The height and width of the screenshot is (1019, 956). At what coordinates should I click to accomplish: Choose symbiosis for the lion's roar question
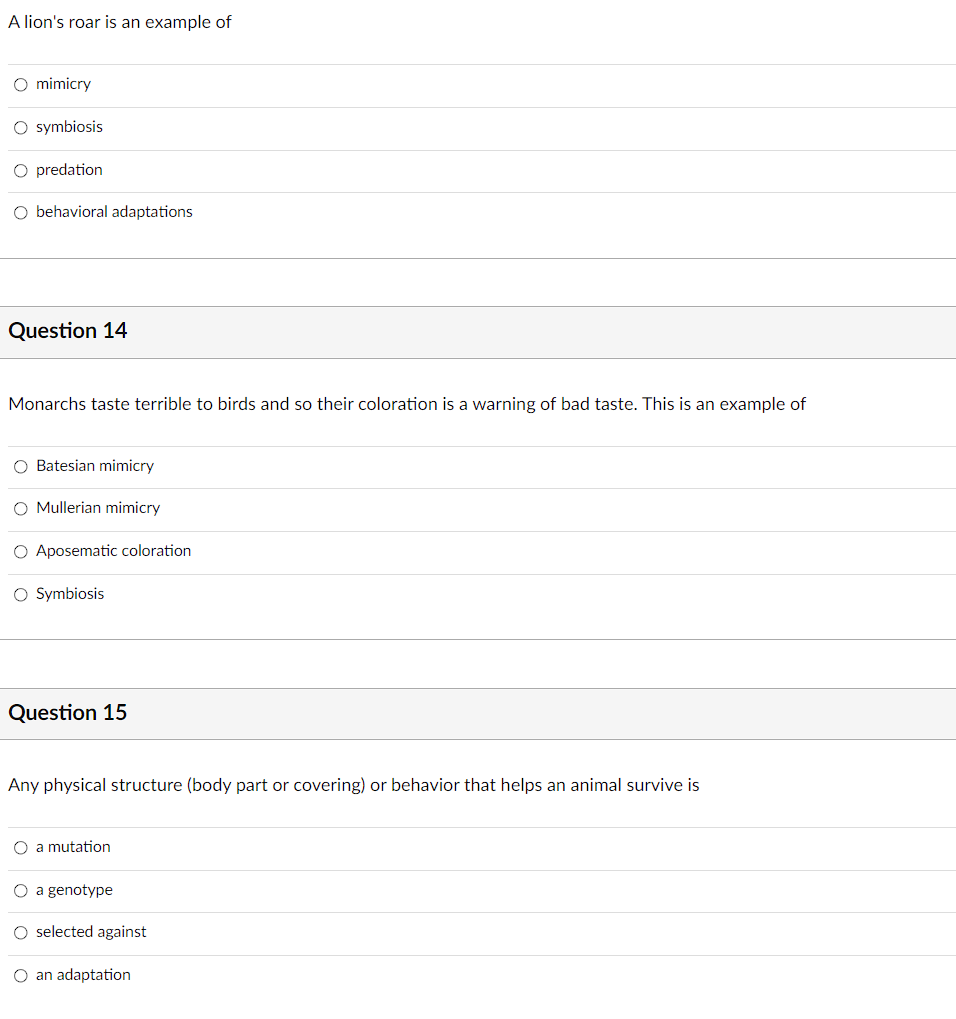(21, 127)
